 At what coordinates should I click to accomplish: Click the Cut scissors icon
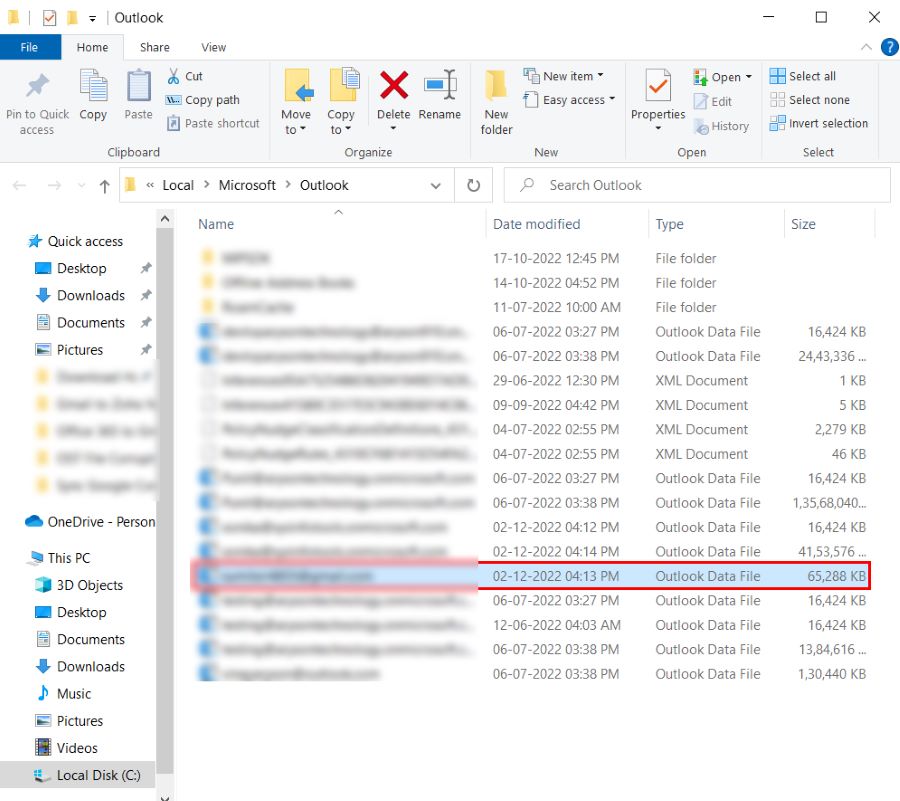pyautogui.click(x=173, y=76)
